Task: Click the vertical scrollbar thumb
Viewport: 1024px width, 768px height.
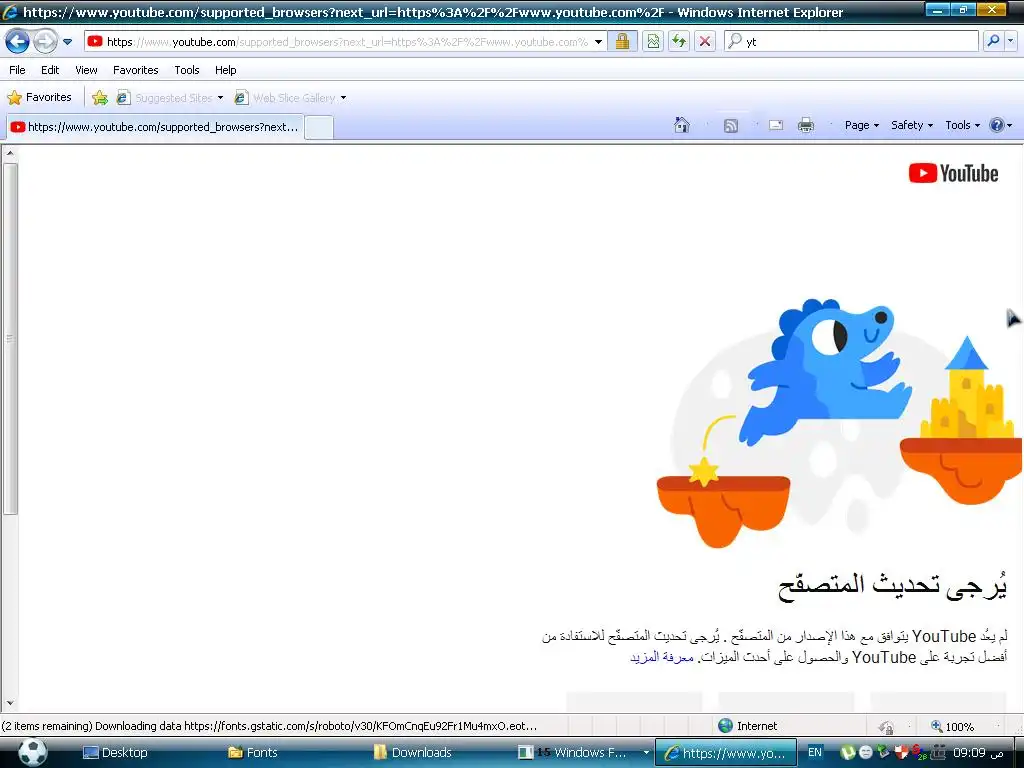Action: tap(10, 338)
